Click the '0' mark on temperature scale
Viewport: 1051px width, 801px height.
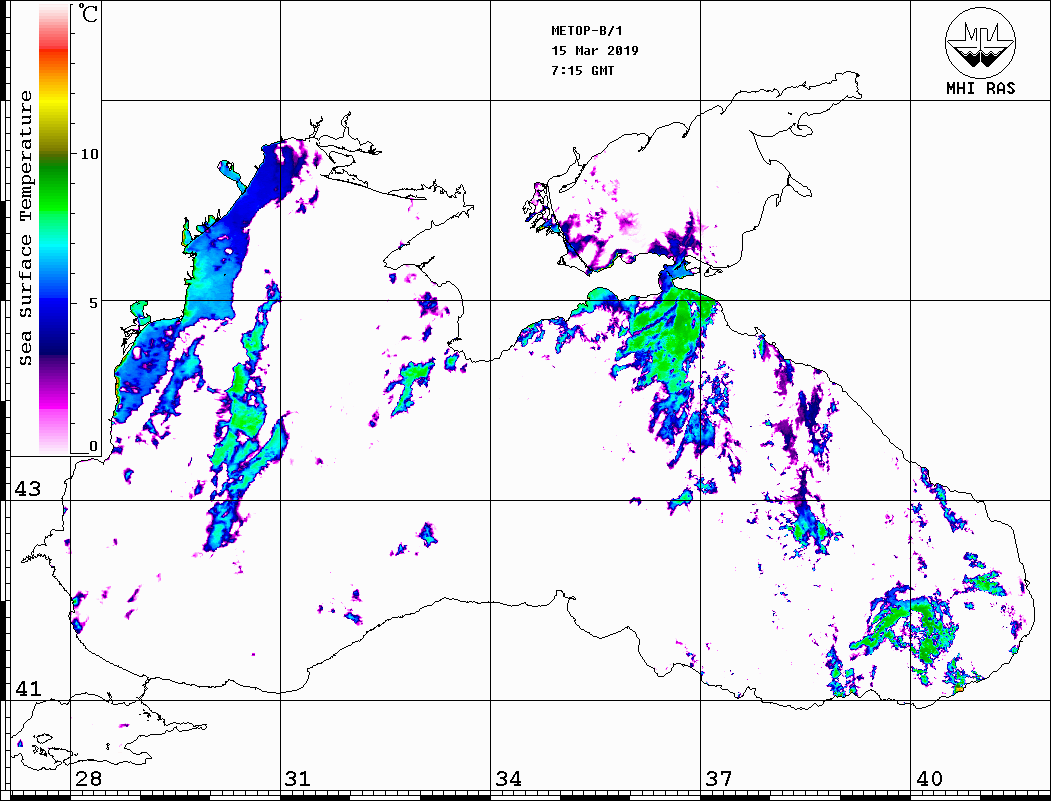(x=93, y=446)
